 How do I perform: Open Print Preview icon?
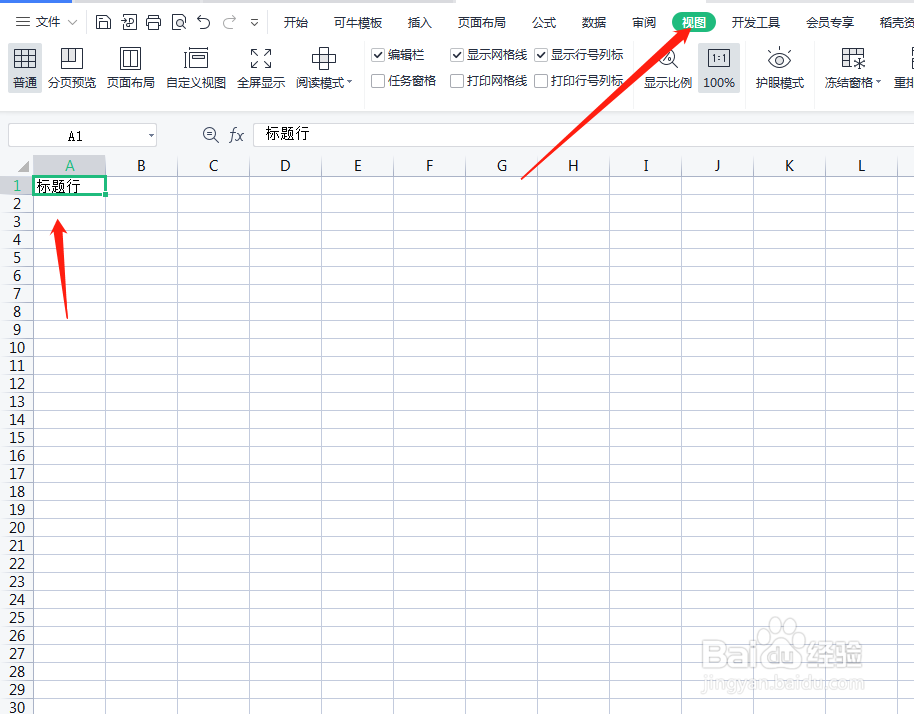tap(178, 22)
